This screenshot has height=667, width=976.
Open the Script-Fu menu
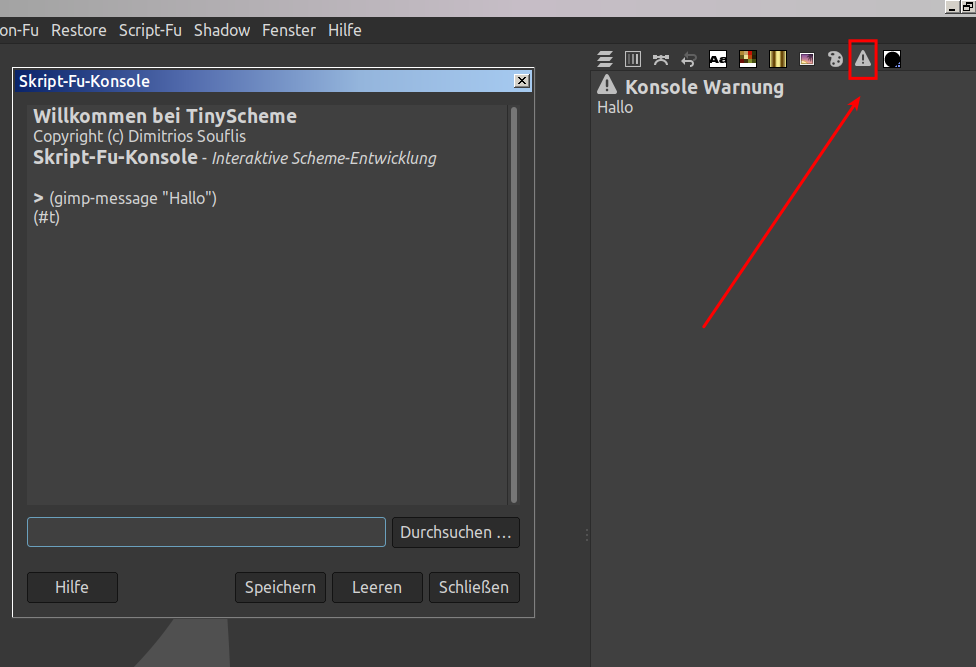point(150,30)
